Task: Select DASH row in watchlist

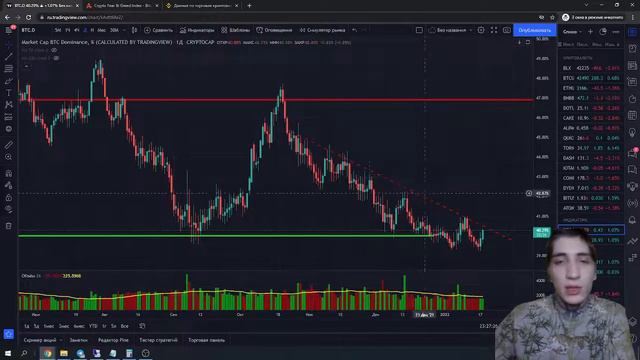Action: tap(591, 158)
